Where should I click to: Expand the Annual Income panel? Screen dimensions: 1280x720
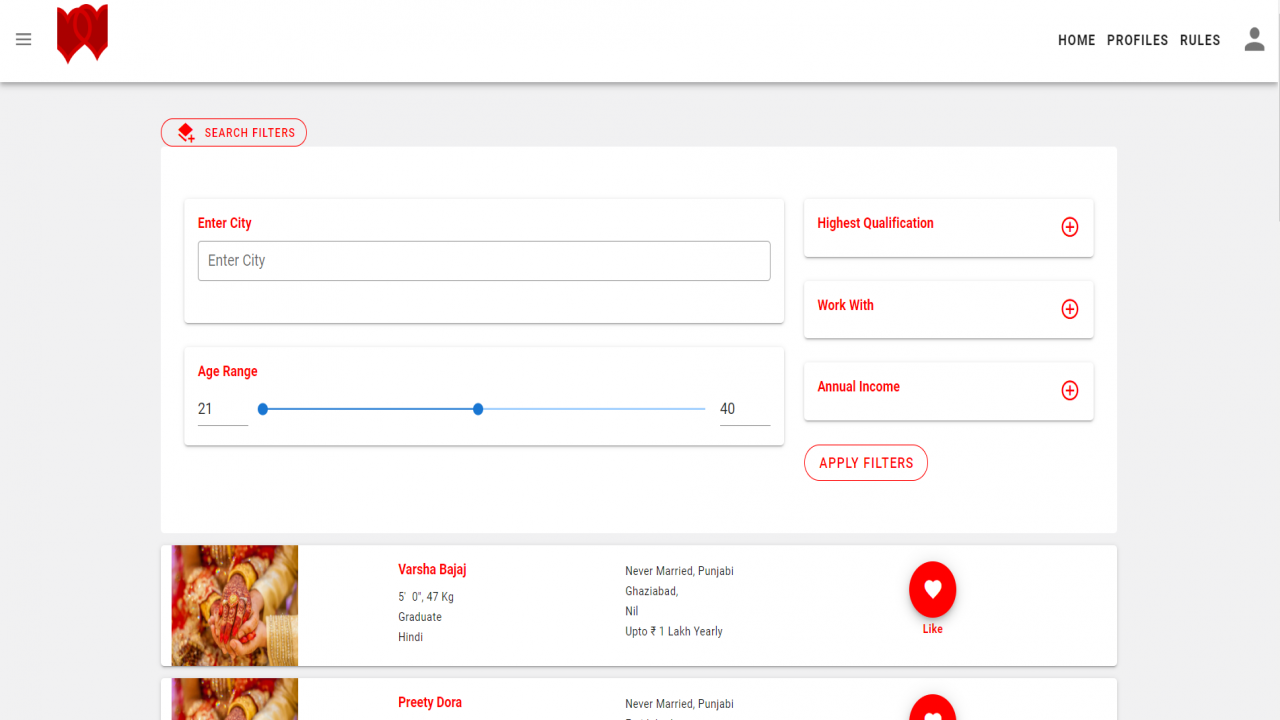(x=948, y=390)
